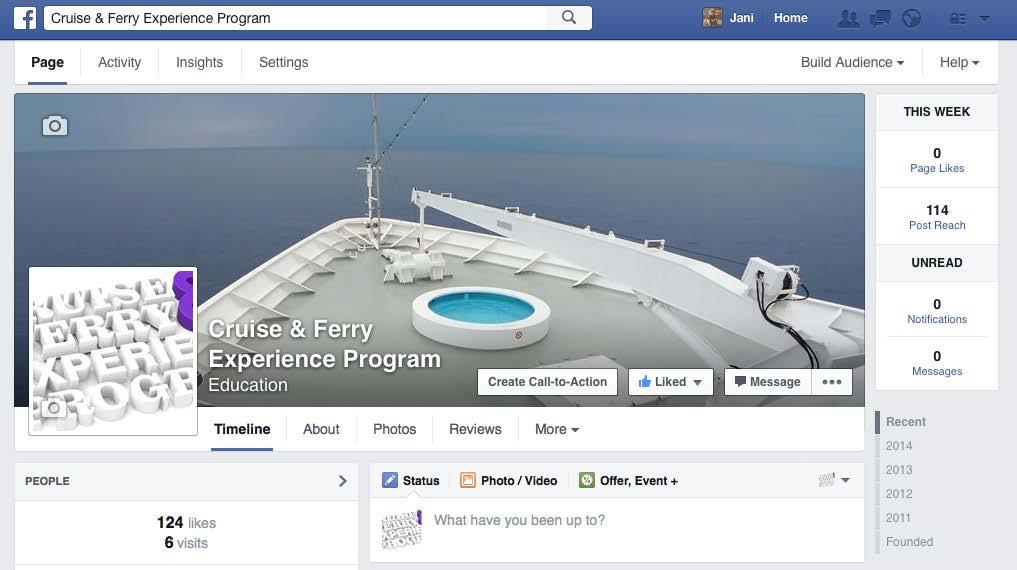
Task: Click the three-dots more actions button
Action: click(832, 382)
